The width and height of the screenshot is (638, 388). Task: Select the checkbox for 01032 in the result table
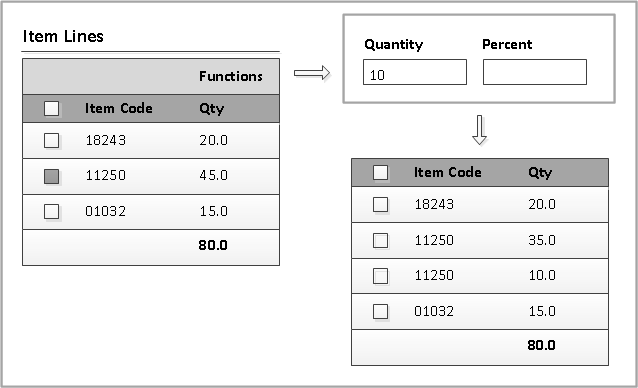pos(380,312)
